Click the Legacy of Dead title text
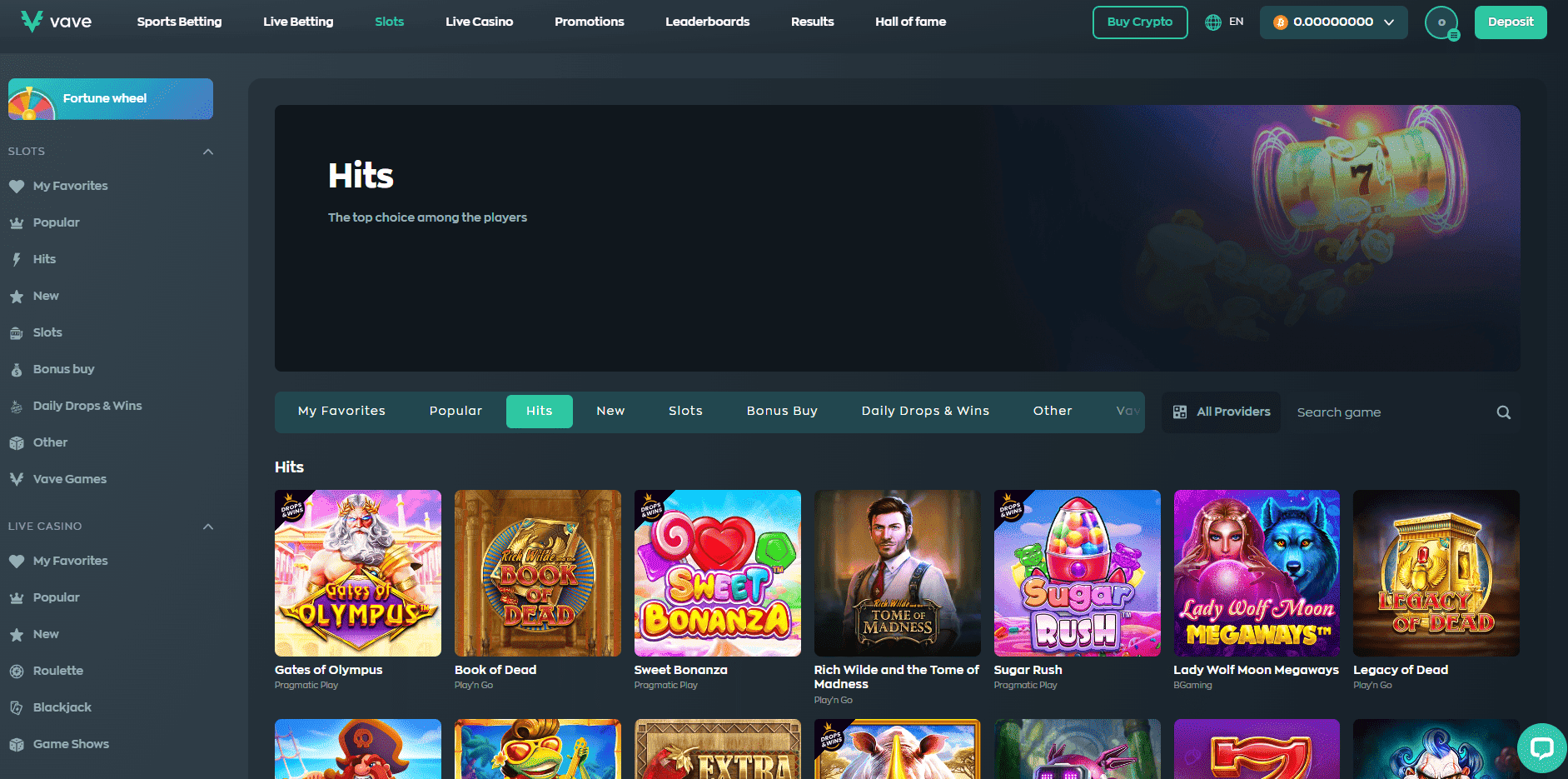Image resolution: width=1568 pixels, height=779 pixels. point(1401,670)
